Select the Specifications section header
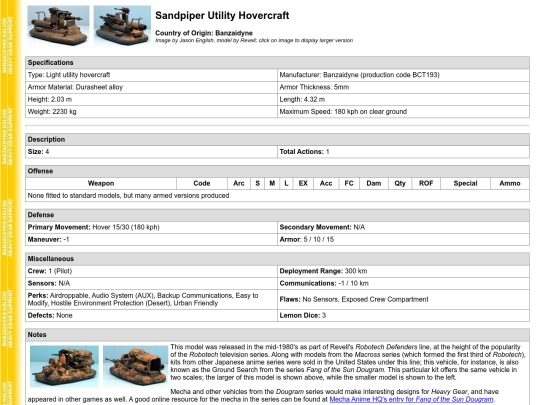Viewport: 540px width, 405px height. point(277,63)
